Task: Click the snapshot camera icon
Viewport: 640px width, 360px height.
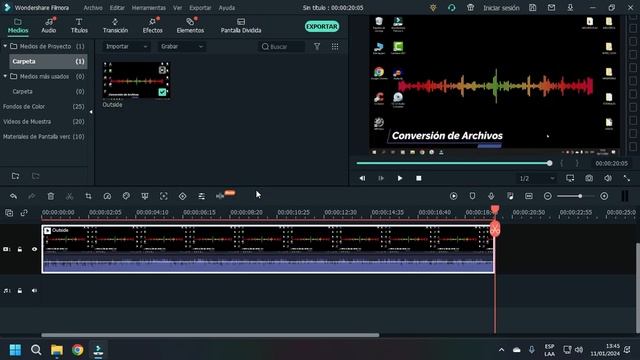Action: tap(589, 178)
